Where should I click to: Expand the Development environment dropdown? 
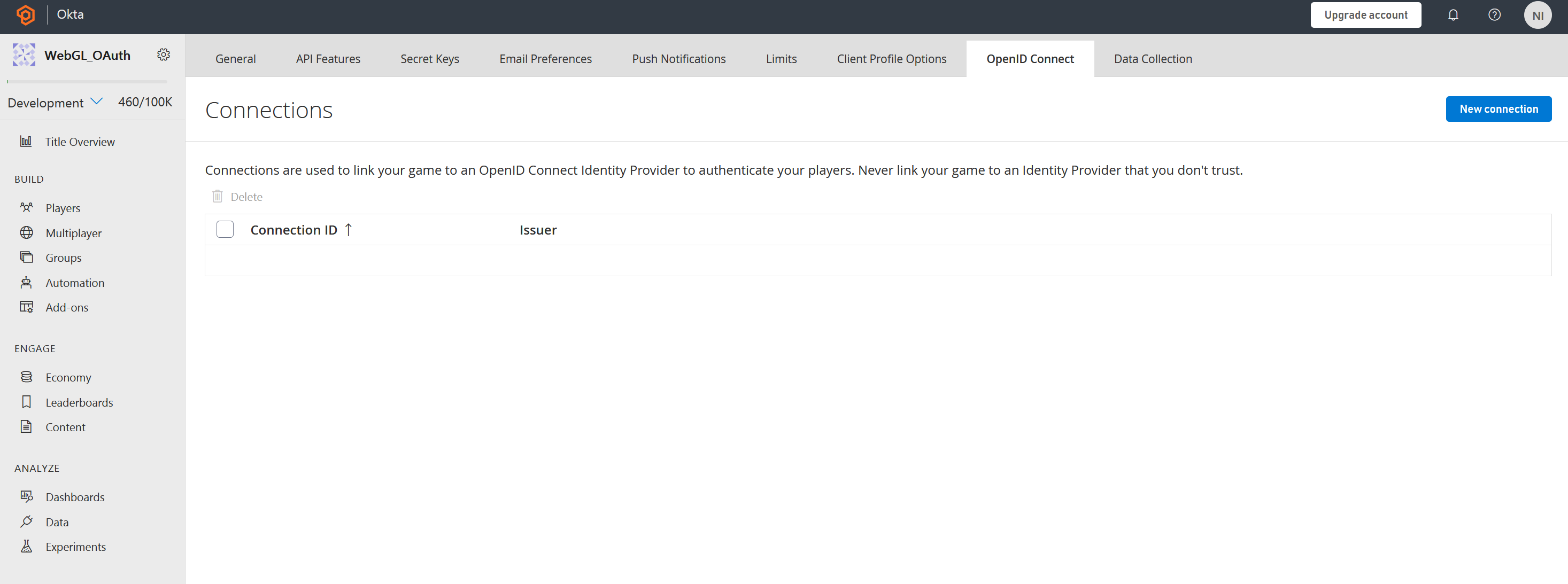coord(96,102)
